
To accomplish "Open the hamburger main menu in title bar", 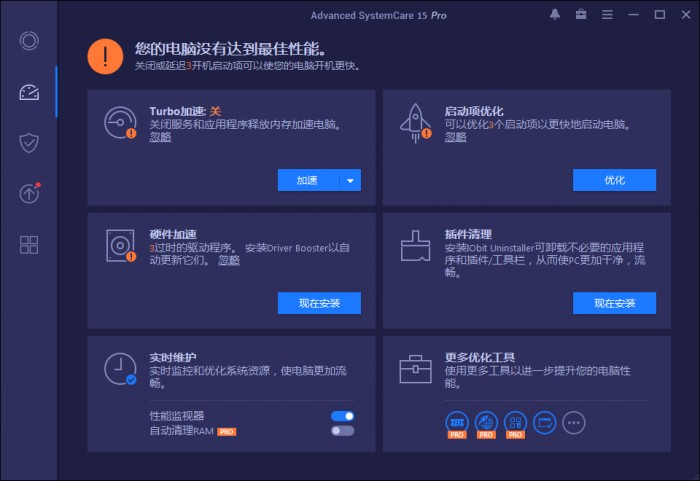I will point(607,15).
